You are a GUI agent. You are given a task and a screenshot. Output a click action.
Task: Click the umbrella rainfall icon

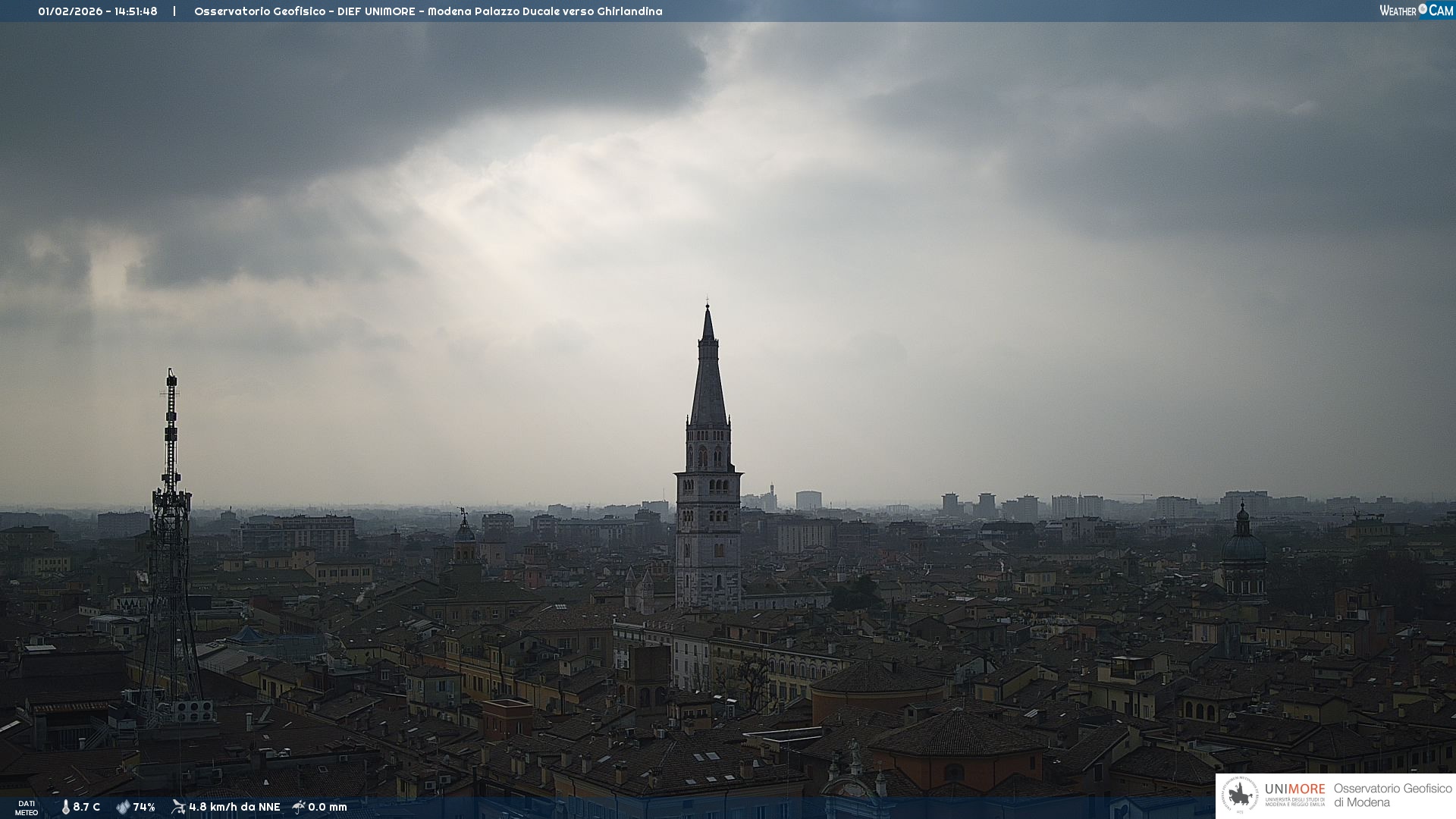[x=299, y=806]
